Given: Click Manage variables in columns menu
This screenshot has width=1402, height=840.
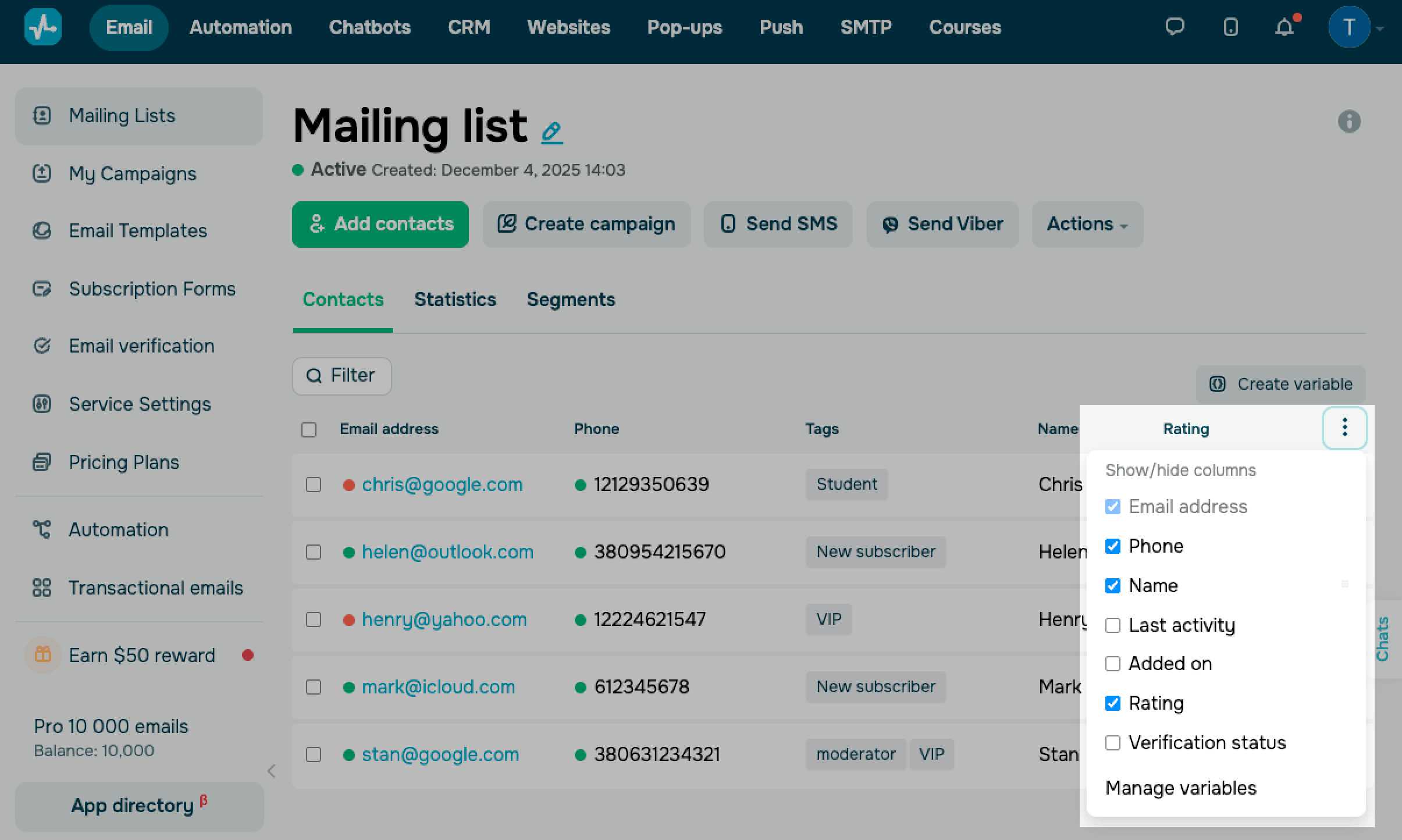Looking at the screenshot, I should click(1180, 788).
